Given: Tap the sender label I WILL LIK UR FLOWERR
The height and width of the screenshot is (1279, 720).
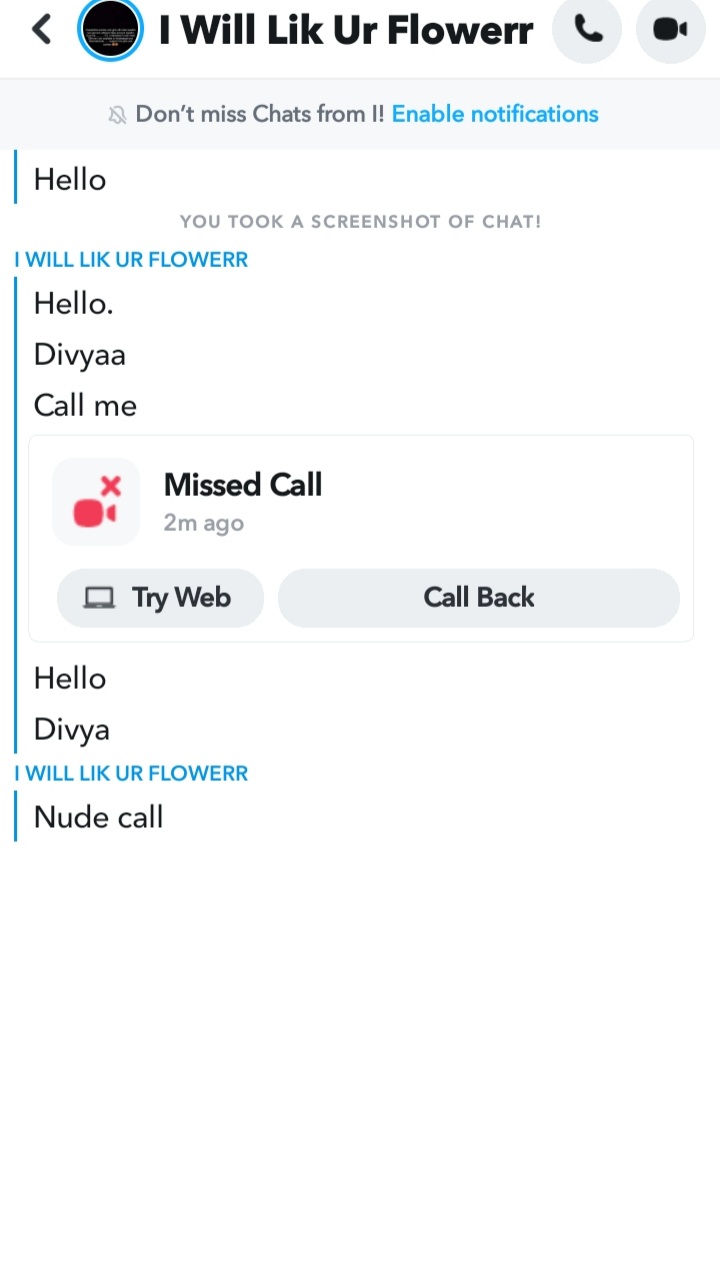Looking at the screenshot, I should (130, 259).
